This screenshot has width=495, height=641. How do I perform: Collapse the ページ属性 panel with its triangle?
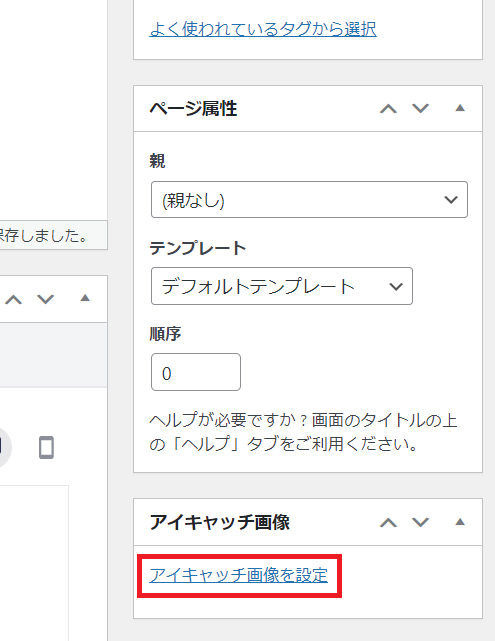(460, 108)
